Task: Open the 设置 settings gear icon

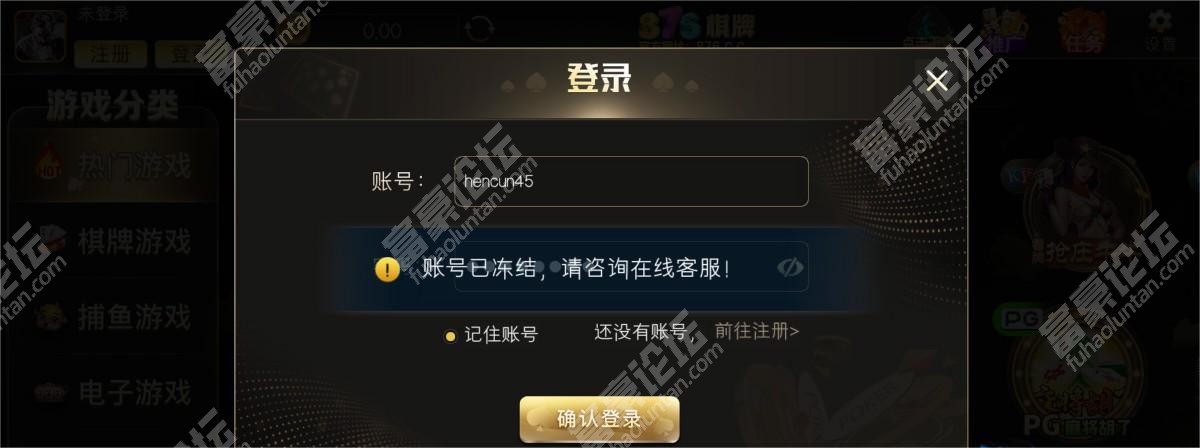Action: (x=1160, y=30)
